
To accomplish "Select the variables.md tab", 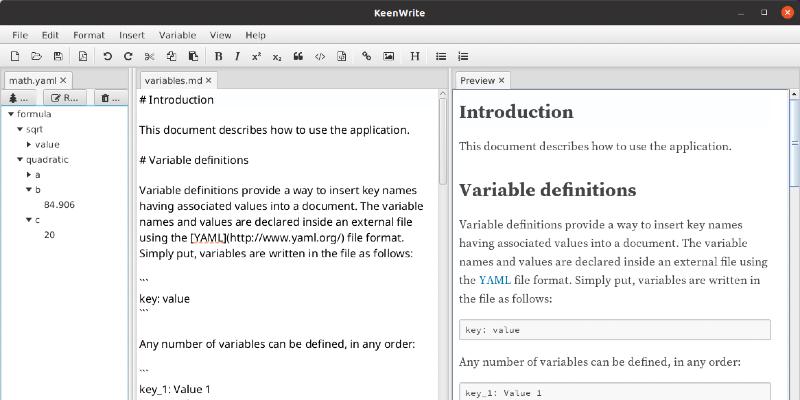I will tap(173, 81).
